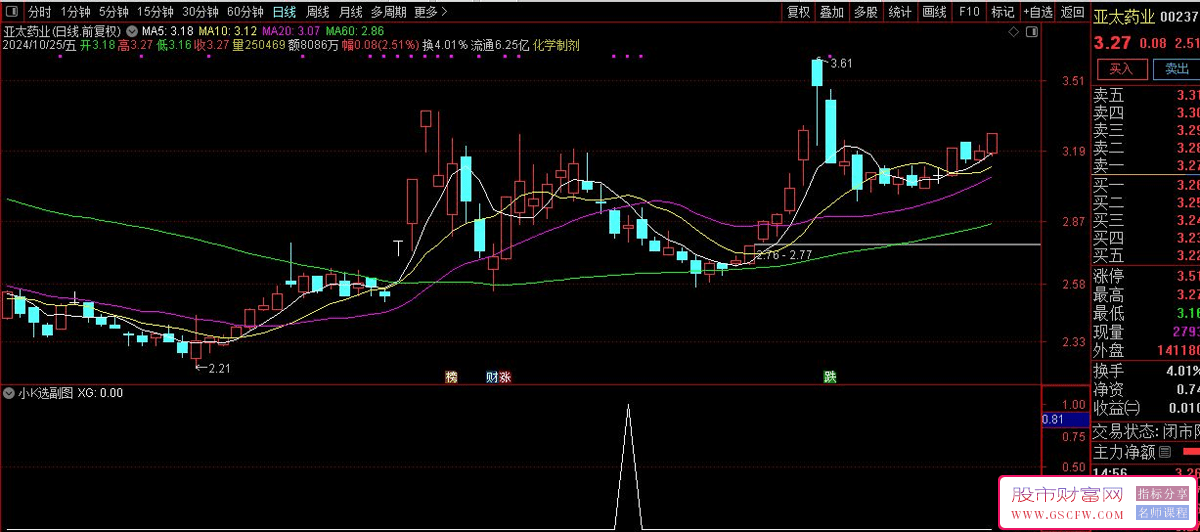The image size is (1200, 532).
Task: Click the 多股 multi-stock button
Action: point(866,12)
